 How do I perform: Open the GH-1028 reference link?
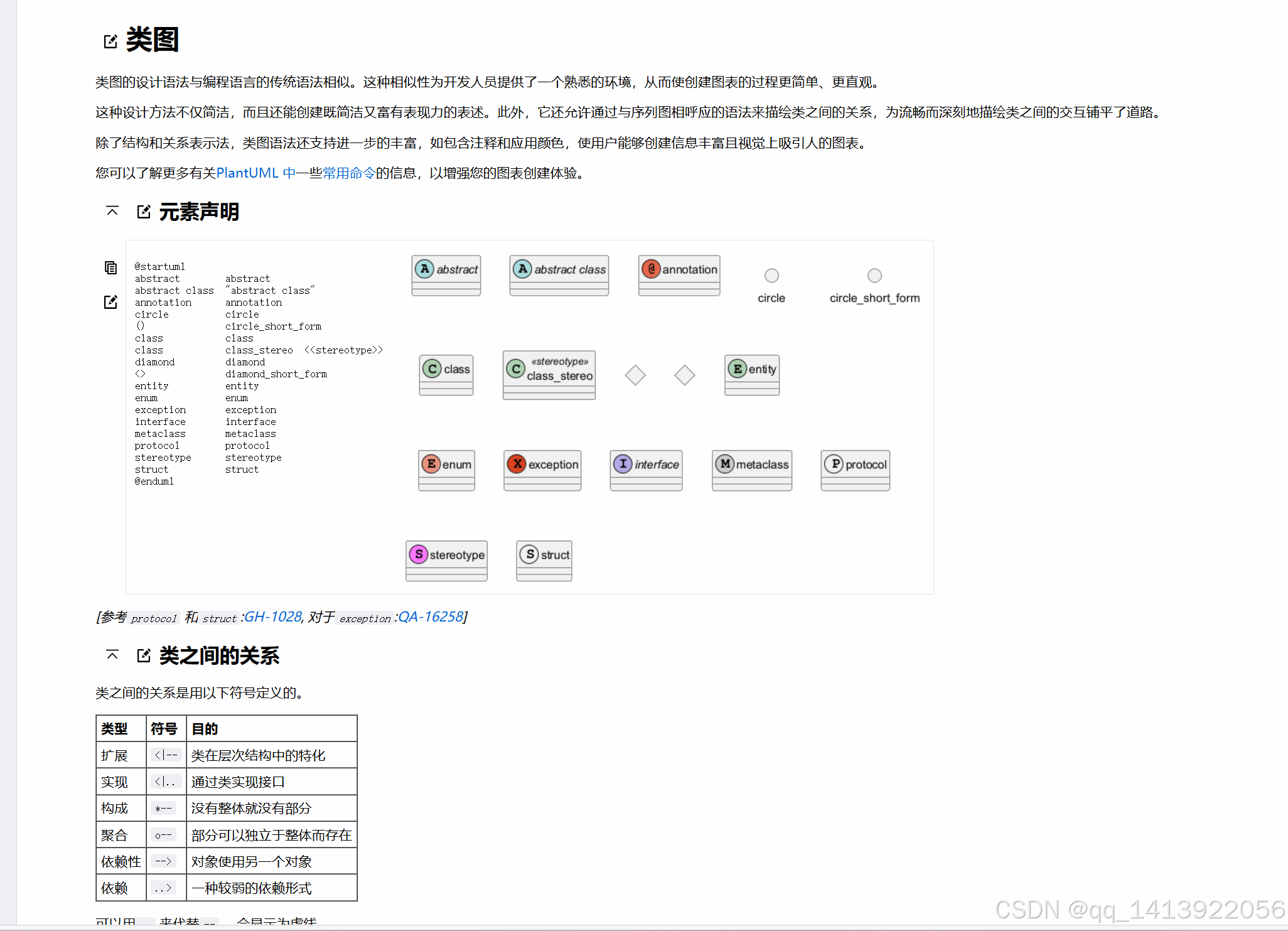(273, 616)
